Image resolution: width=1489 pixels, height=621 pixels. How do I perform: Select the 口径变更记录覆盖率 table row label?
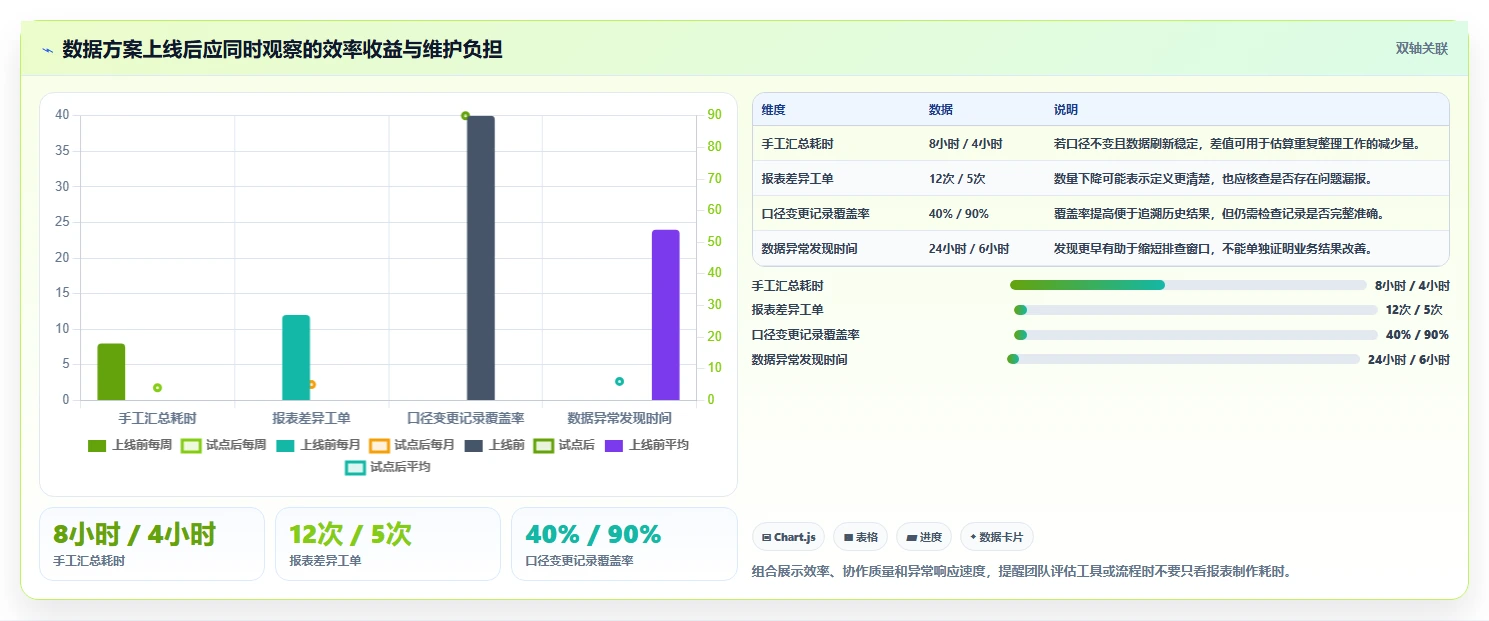(x=815, y=214)
